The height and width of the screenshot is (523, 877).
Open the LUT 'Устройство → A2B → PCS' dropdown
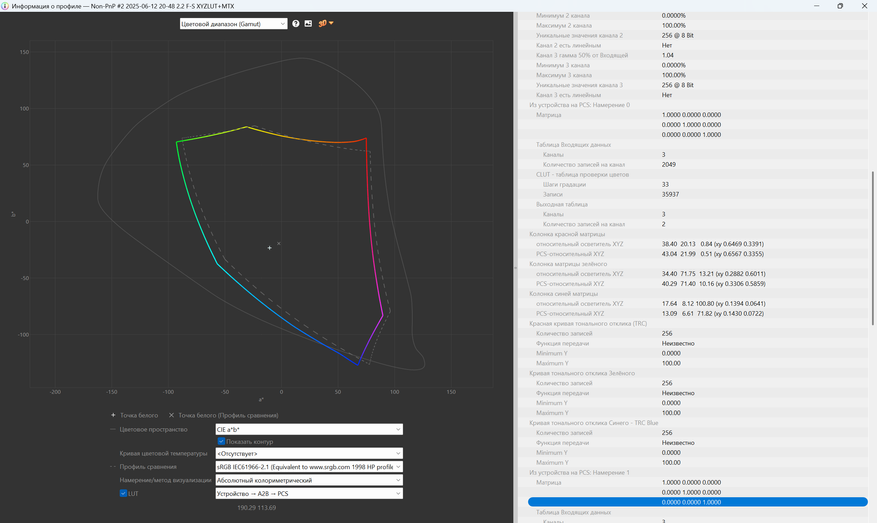pos(309,493)
